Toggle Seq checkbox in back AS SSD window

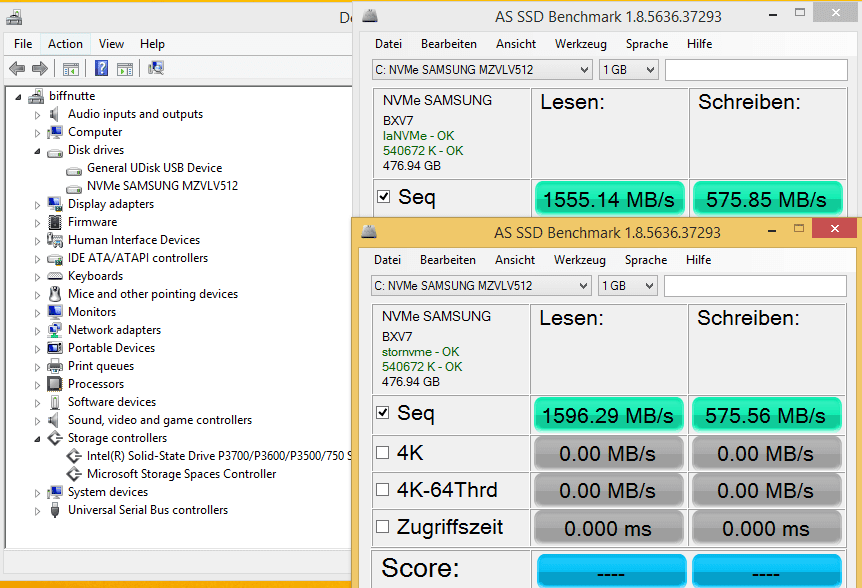(384, 197)
